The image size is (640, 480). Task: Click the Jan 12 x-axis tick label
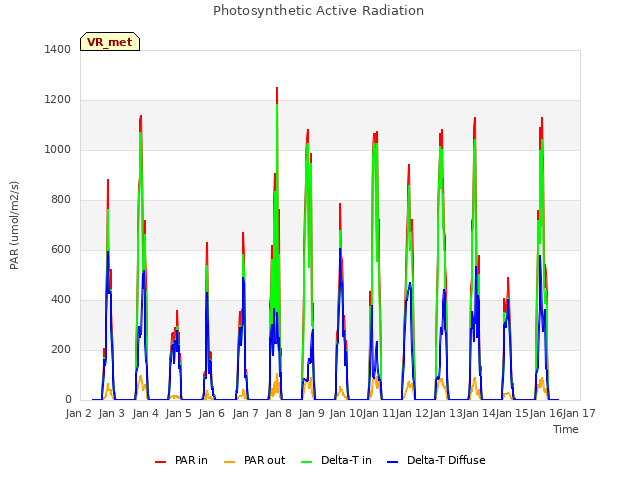tap(412, 413)
